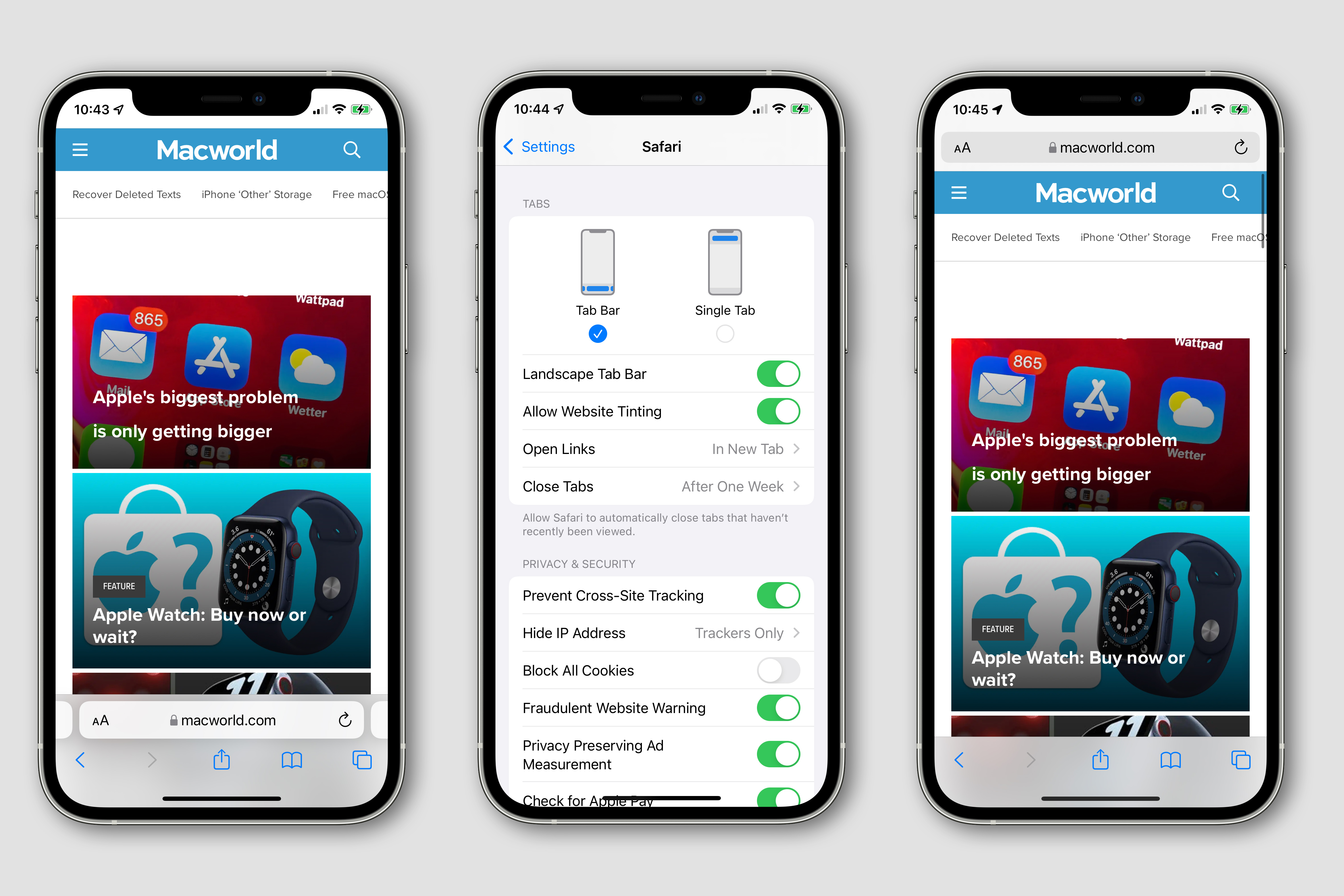
Task: Tap the Wi-Fi status icon in status bar
Action: (x=350, y=103)
